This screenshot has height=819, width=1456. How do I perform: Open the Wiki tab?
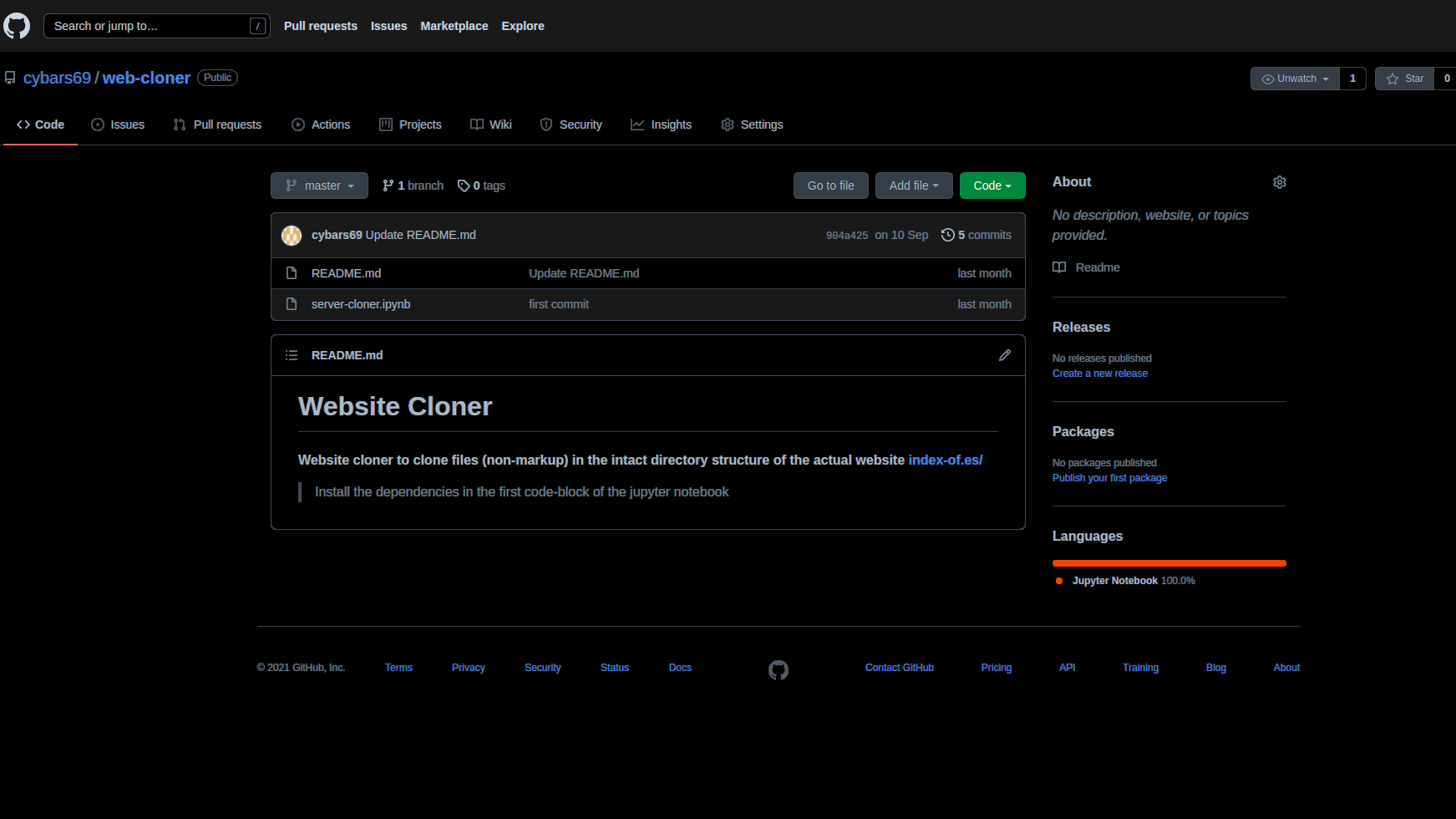tap(491, 125)
